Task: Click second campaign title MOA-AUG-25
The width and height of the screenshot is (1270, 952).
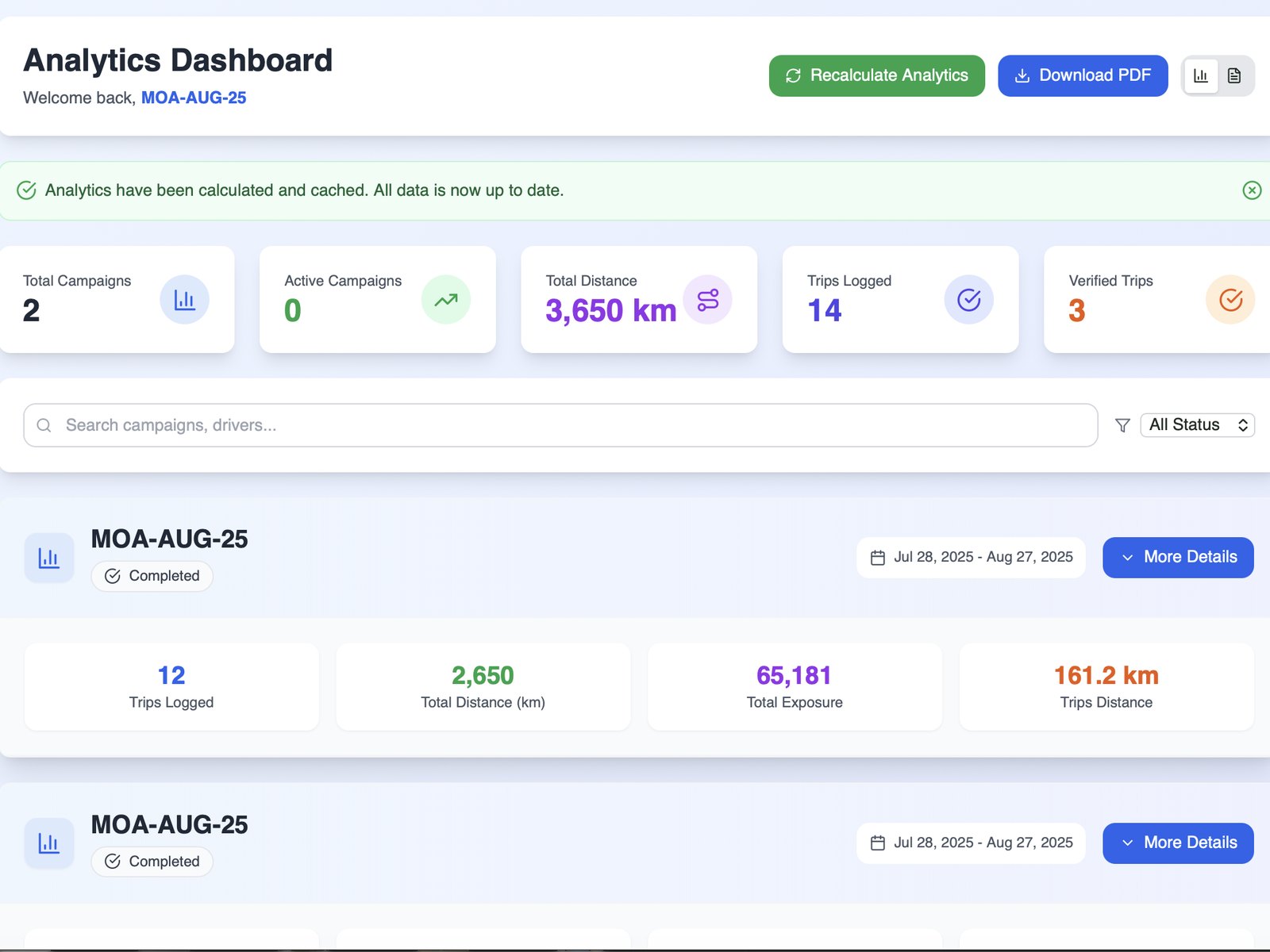Action: pos(169,825)
